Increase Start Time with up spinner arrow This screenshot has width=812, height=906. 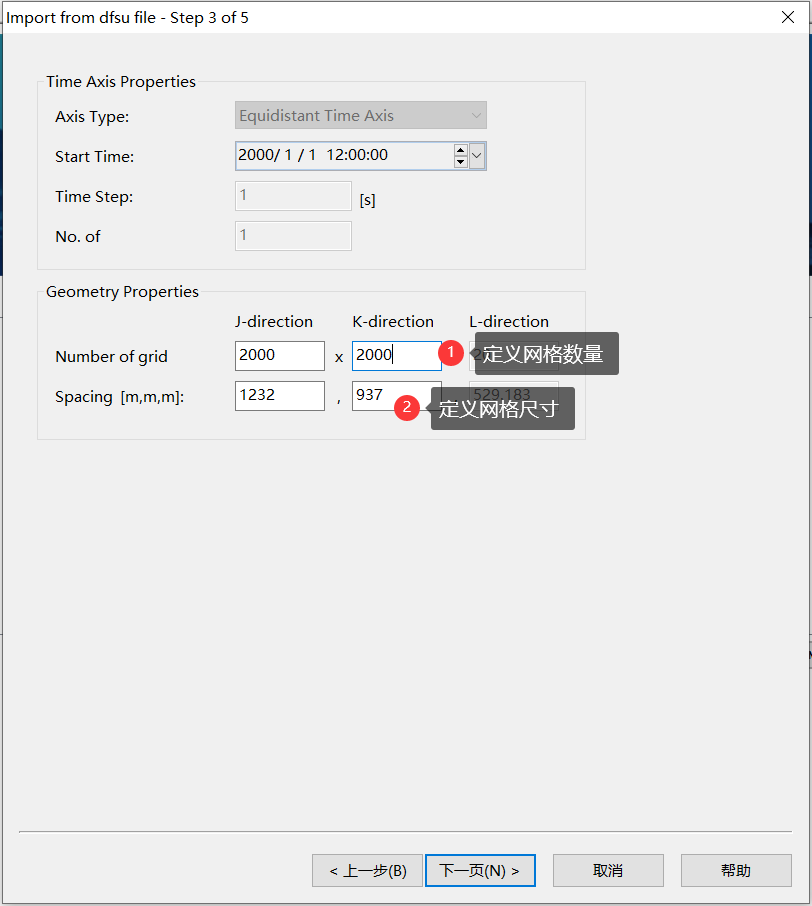click(x=461, y=150)
